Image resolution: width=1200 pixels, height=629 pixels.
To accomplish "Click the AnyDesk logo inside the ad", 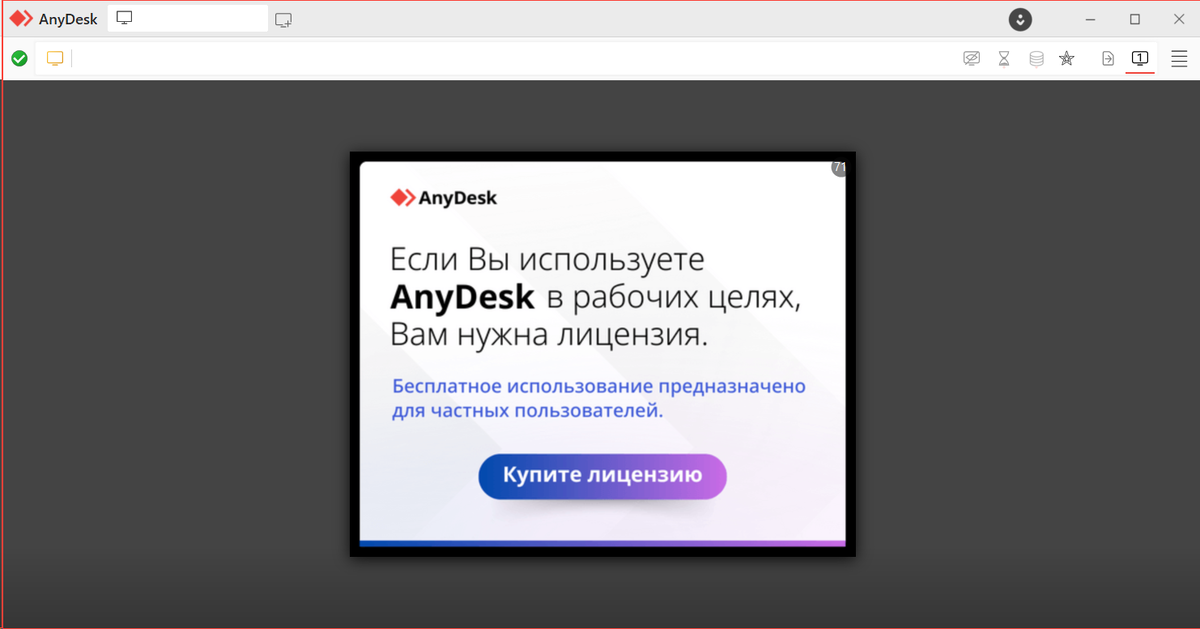I will pyautogui.click(x=443, y=198).
